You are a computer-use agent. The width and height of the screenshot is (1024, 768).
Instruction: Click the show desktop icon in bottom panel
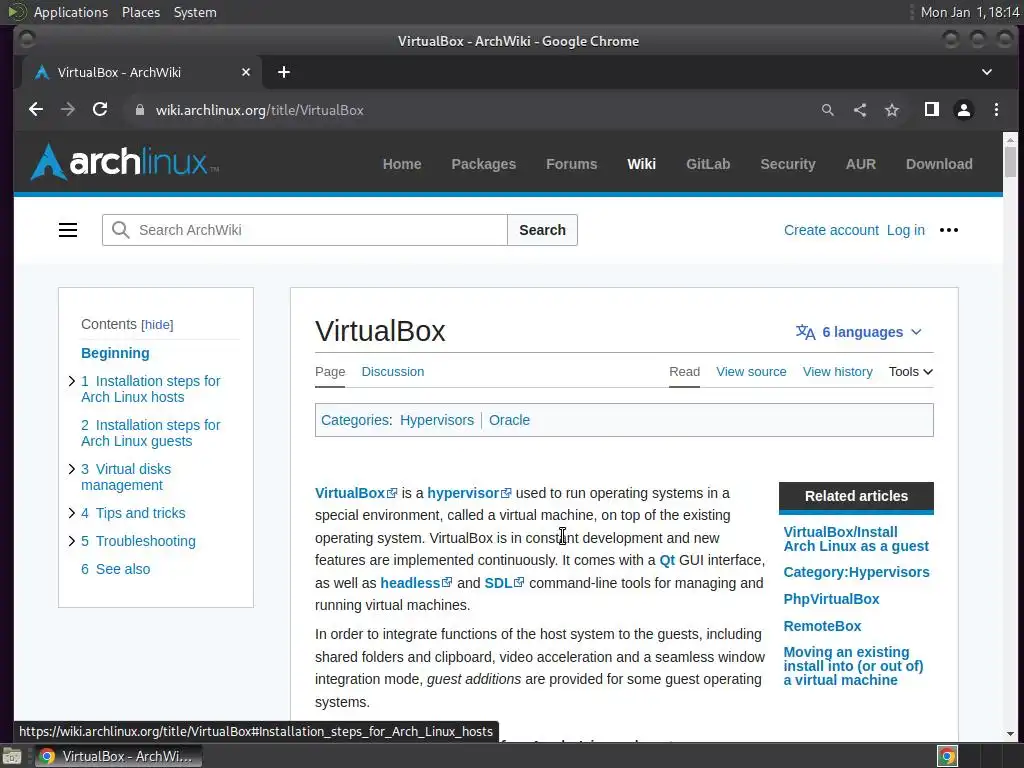(x=12, y=756)
